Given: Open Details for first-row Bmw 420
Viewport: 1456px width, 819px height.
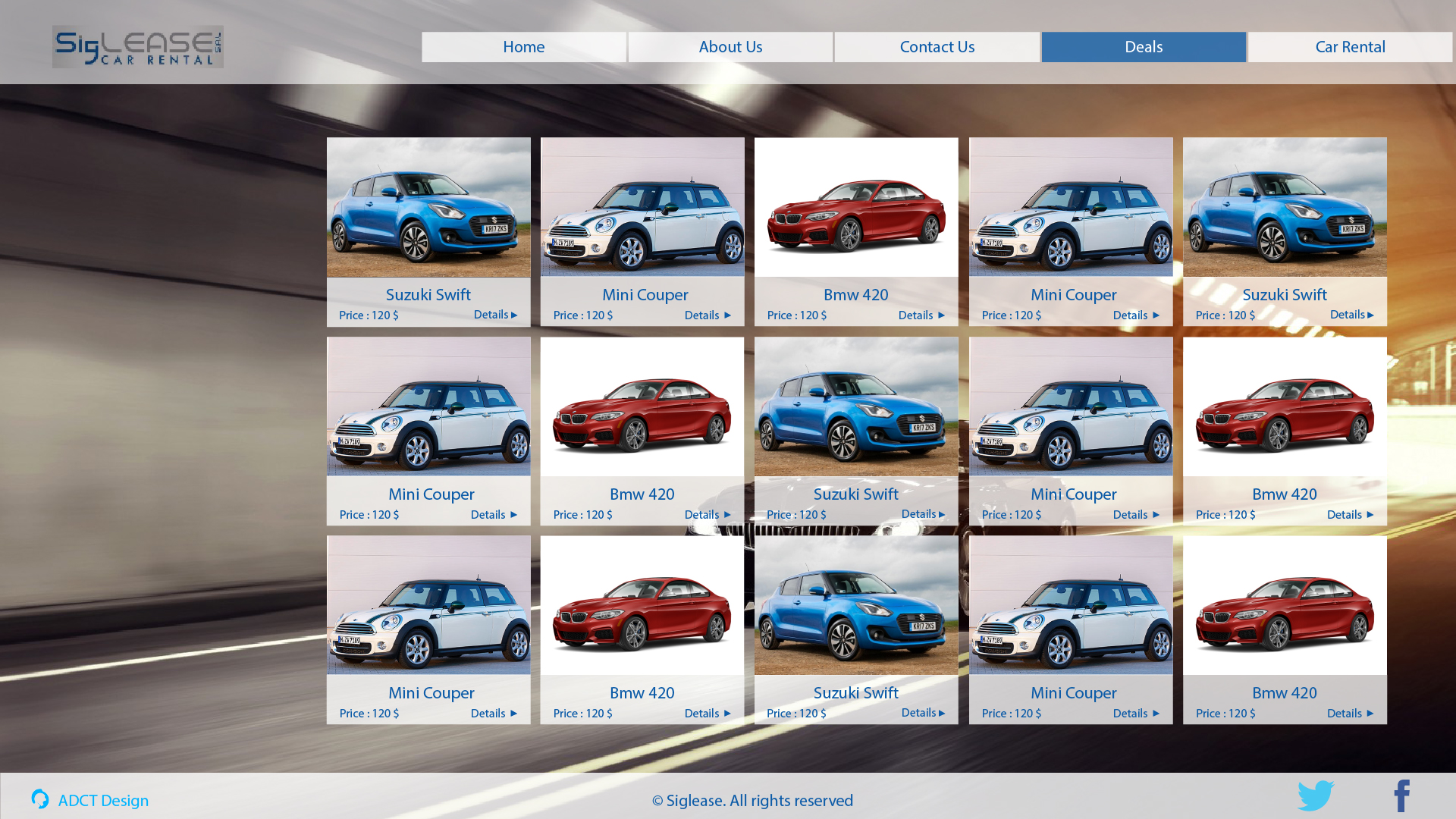Looking at the screenshot, I should point(921,315).
